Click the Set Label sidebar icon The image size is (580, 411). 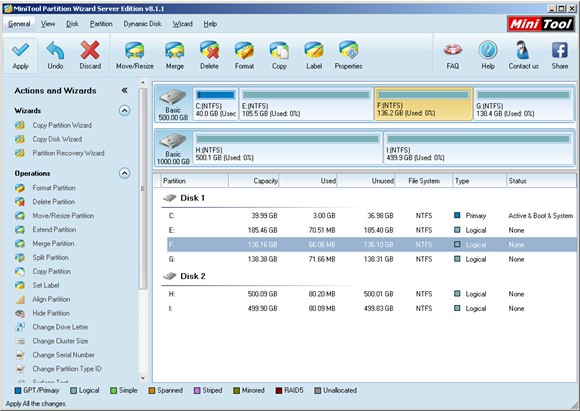point(20,285)
